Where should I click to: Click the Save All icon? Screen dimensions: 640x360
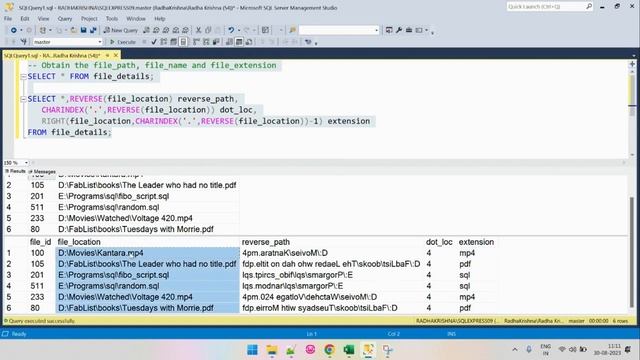tap(93, 30)
